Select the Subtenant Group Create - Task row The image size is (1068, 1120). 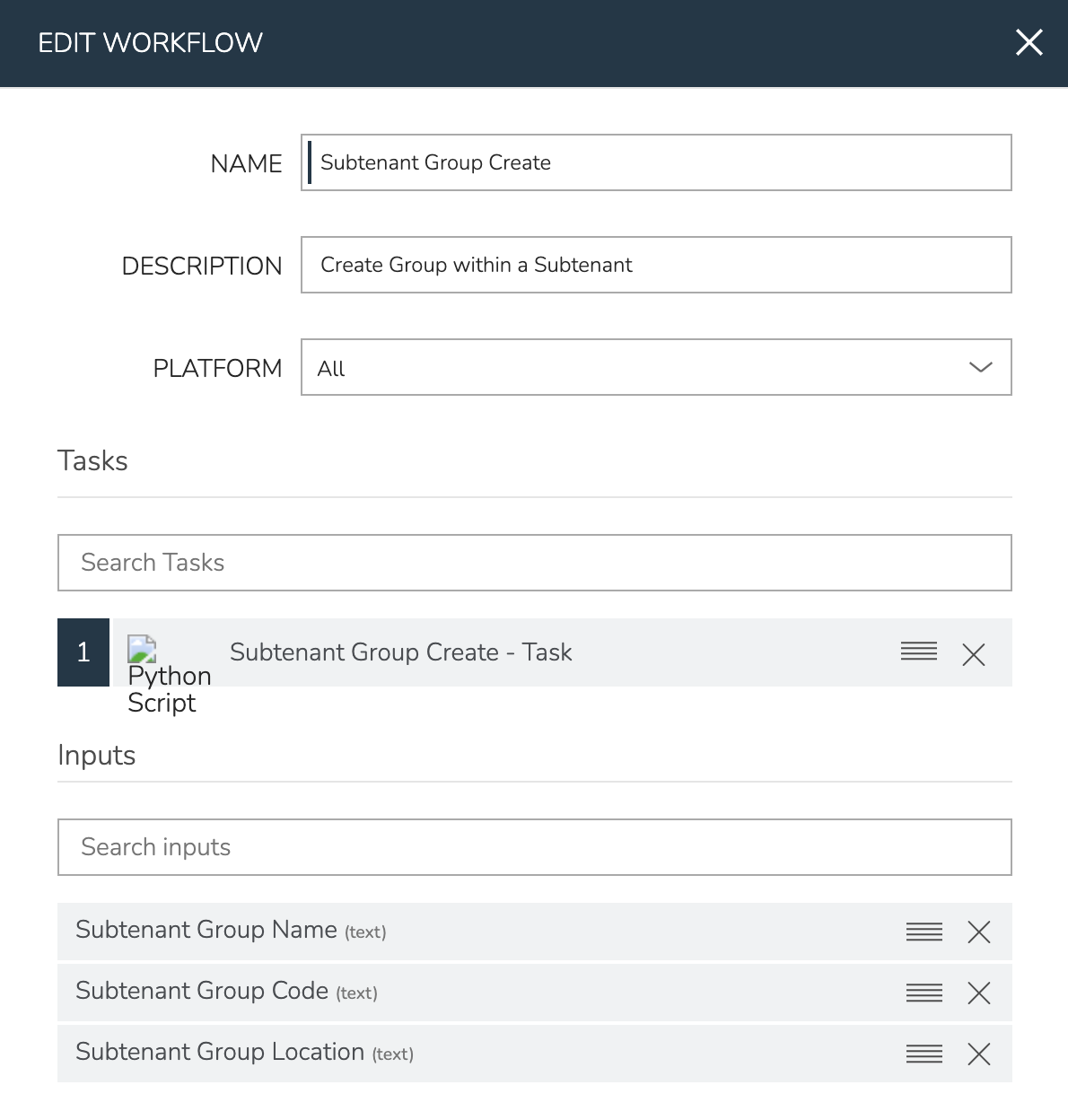(400, 652)
